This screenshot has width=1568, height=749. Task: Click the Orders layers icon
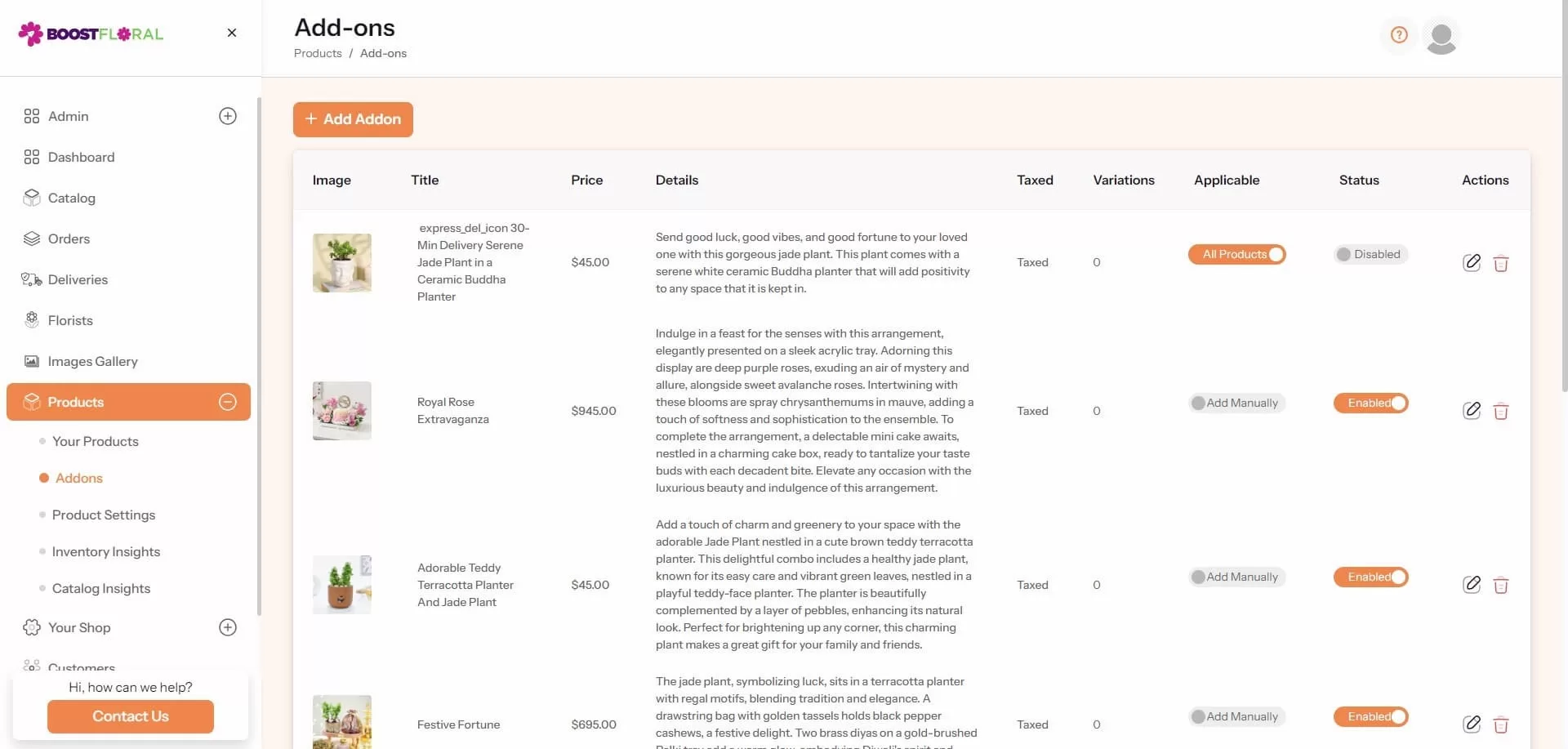pyautogui.click(x=32, y=239)
